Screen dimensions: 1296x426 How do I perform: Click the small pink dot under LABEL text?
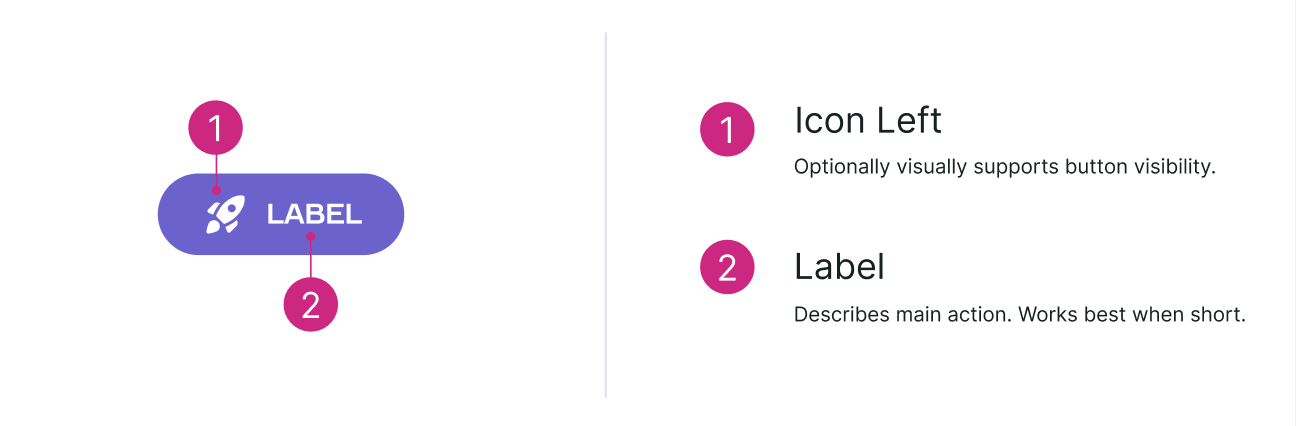coord(311,237)
